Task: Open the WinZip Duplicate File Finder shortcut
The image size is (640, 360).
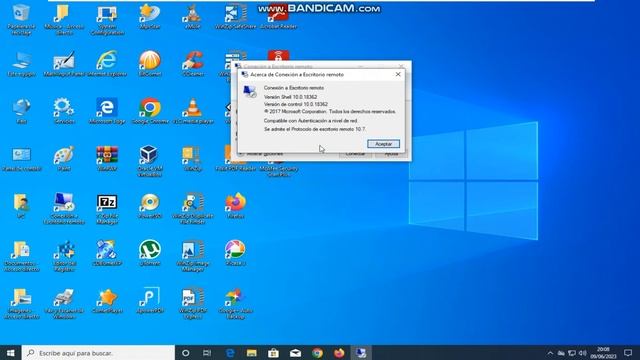Action: click(x=193, y=209)
